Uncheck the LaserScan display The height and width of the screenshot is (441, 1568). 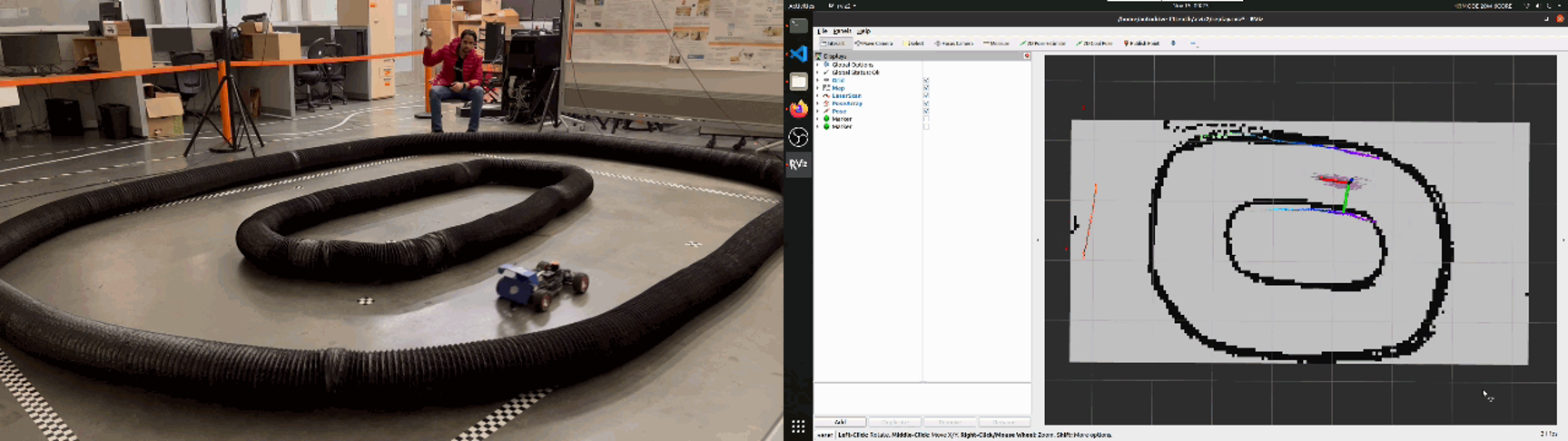click(926, 96)
